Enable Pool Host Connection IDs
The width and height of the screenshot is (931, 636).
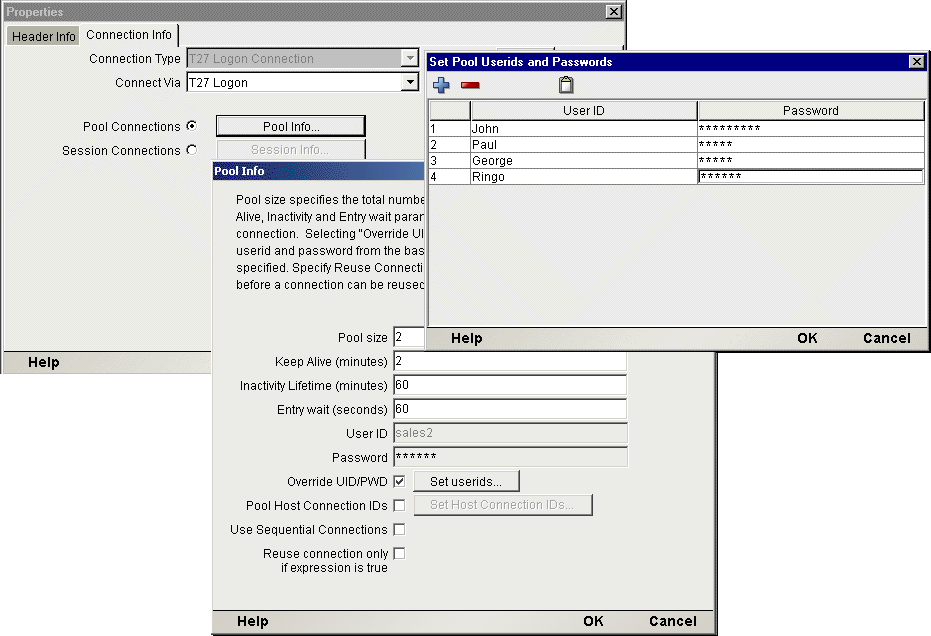[399, 505]
